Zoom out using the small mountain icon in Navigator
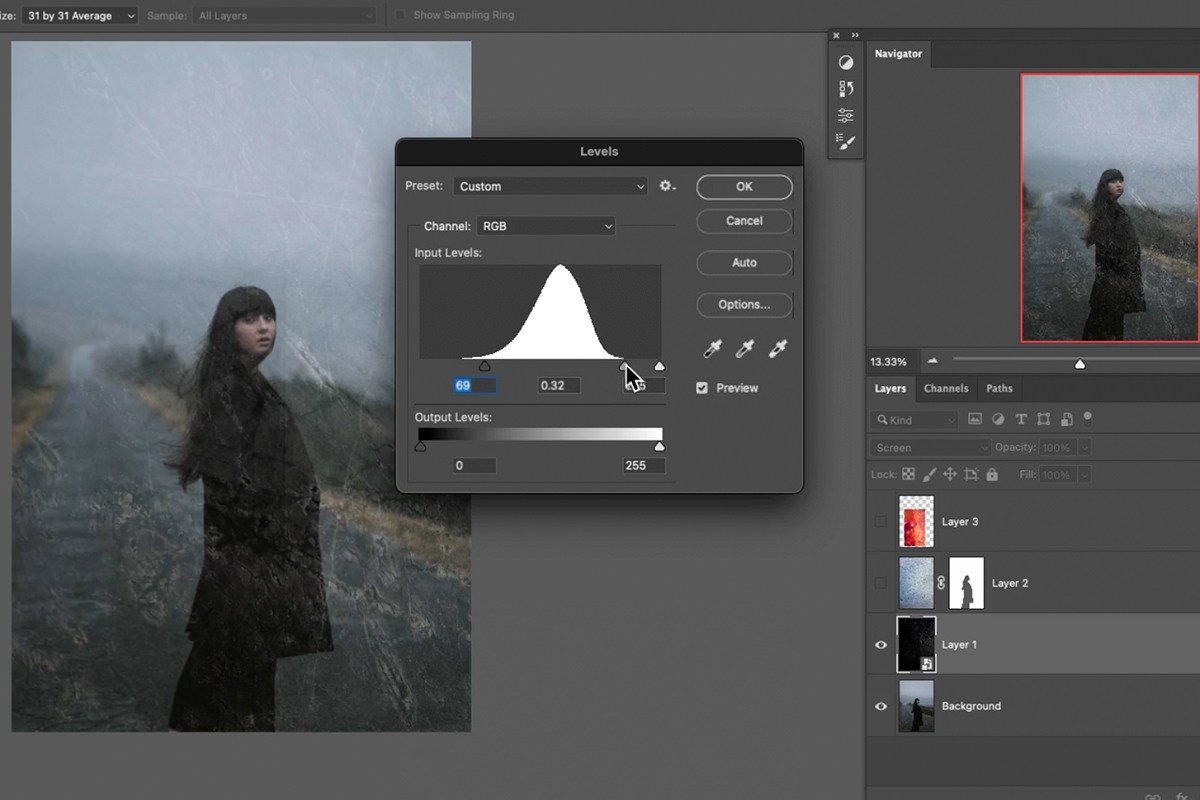 [x=933, y=361]
